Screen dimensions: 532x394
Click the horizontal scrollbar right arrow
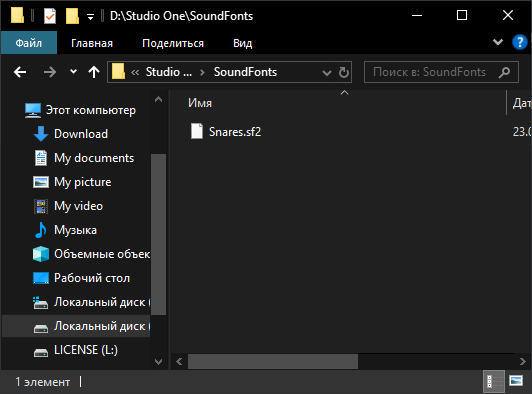522,361
